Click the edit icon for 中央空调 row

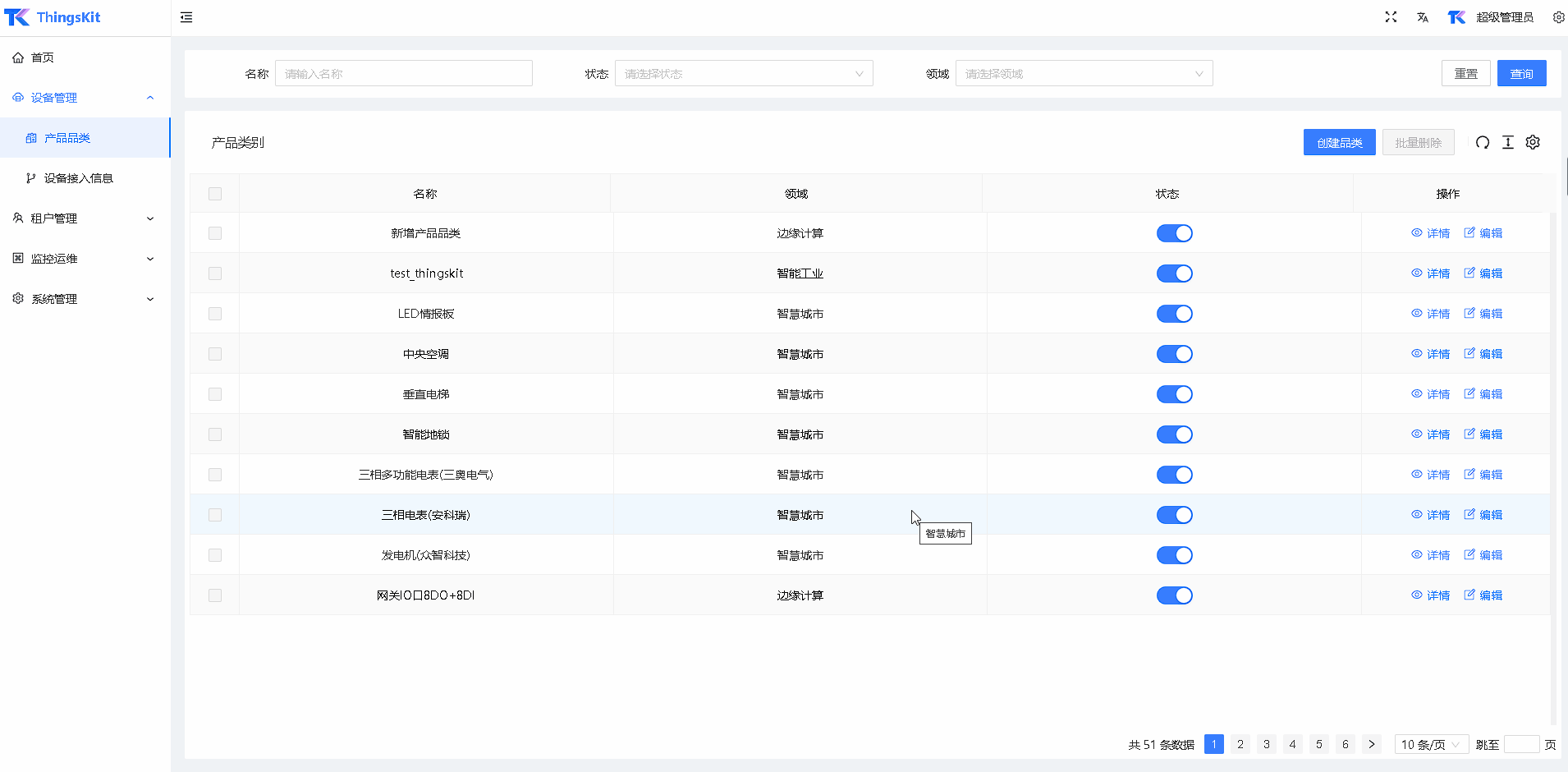point(1469,354)
